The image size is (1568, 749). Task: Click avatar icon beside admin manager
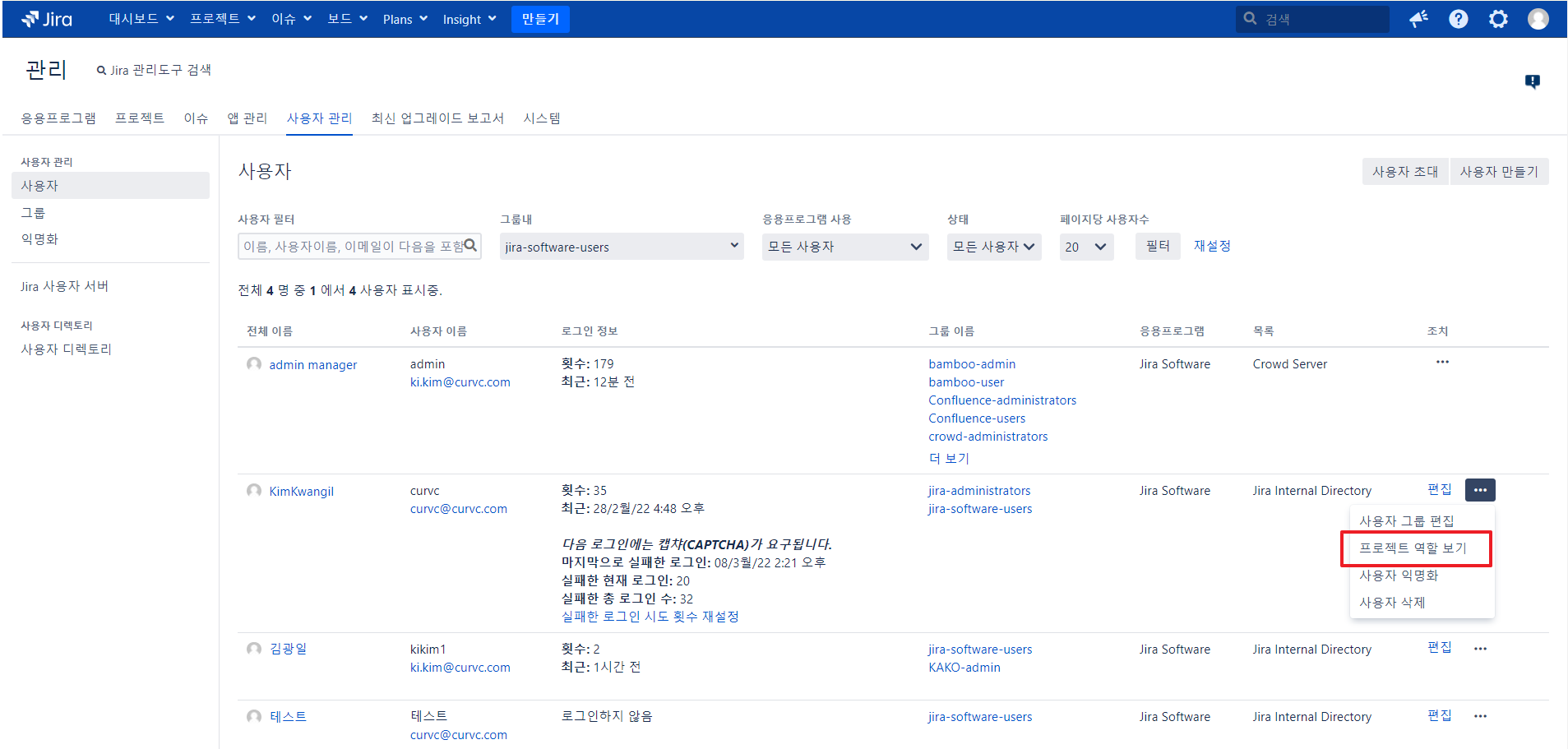tap(254, 364)
